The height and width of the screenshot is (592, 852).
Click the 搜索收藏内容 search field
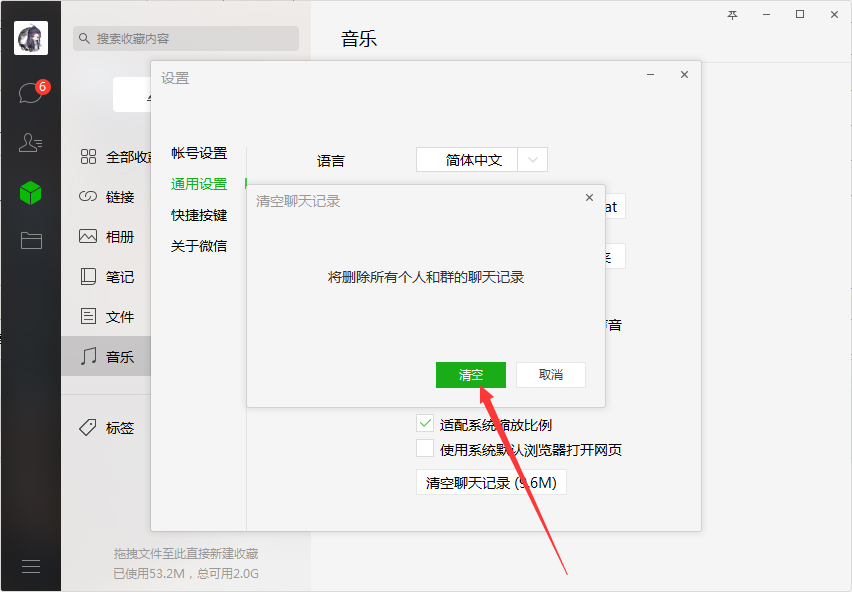click(x=185, y=37)
